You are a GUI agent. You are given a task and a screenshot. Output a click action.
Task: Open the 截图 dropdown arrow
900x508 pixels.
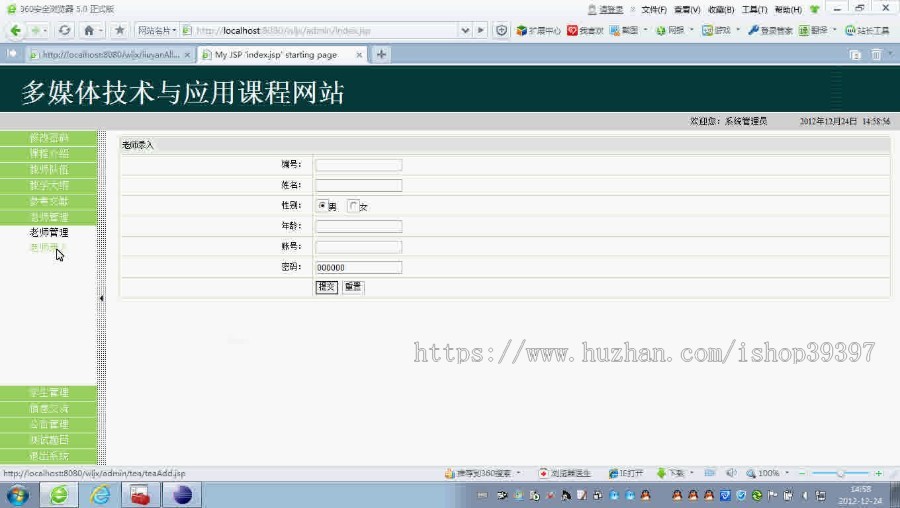coord(646,30)
